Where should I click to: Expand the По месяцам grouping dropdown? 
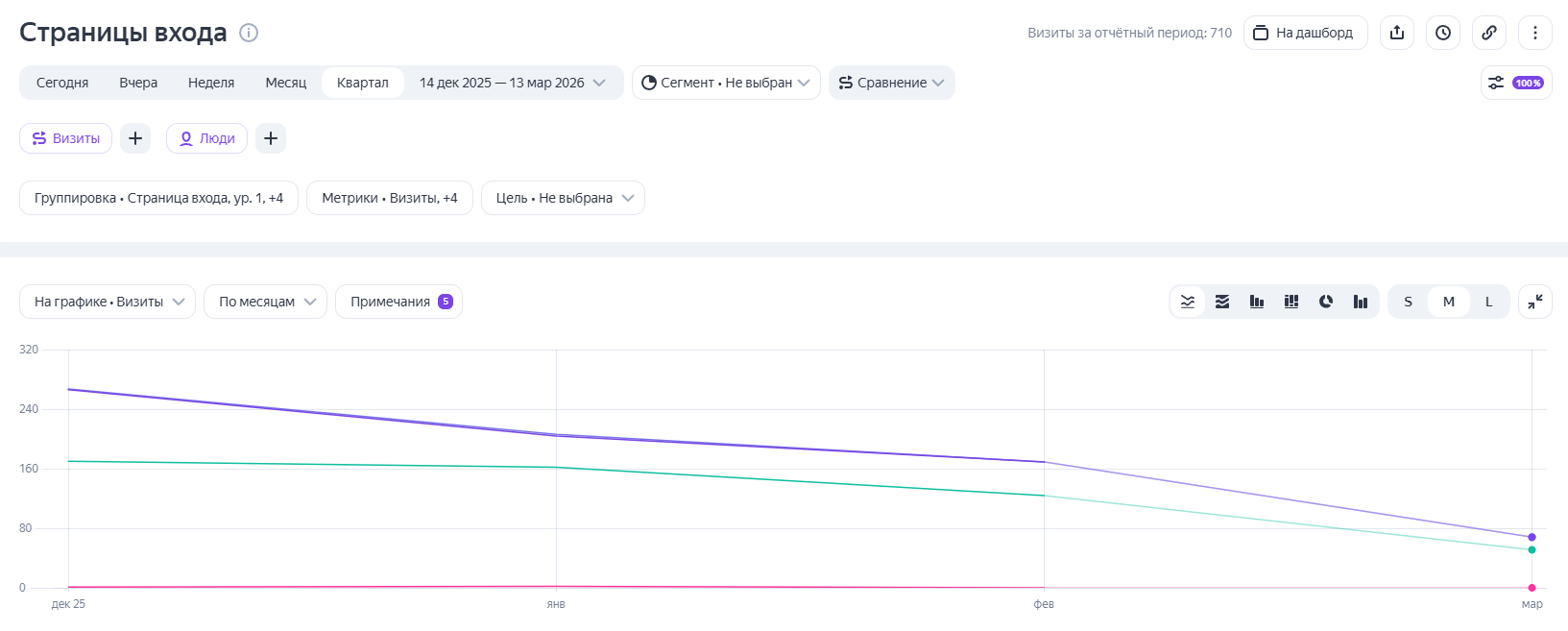tap(266, 302)
